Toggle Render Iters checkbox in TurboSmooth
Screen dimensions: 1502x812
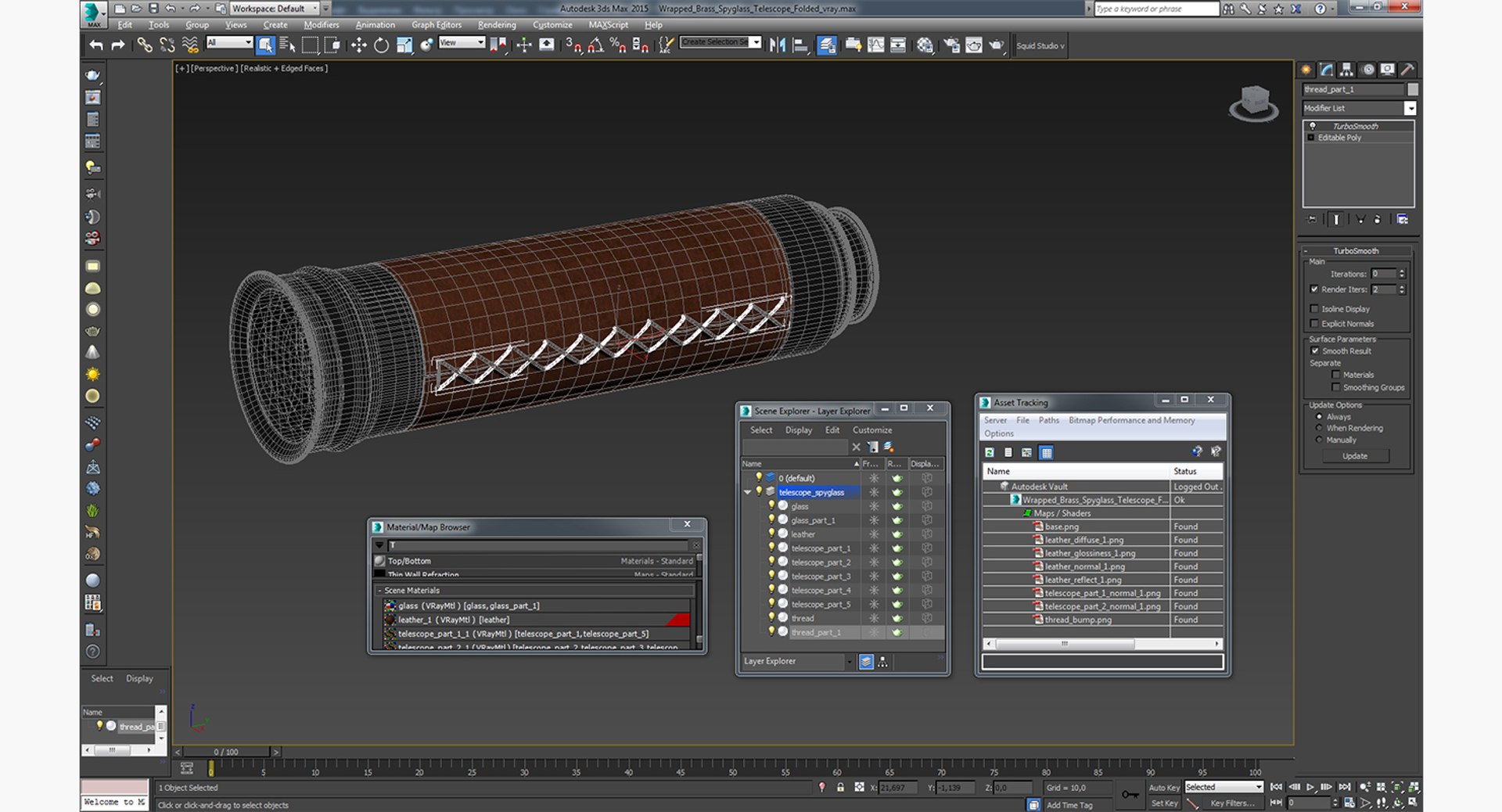point(1314,289)
